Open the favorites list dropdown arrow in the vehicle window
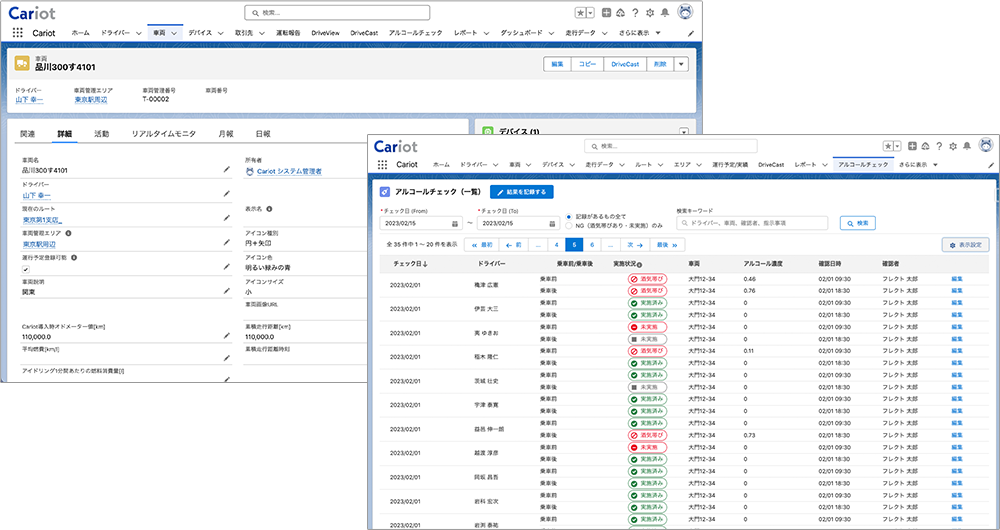This screenshot has width=1000, height=530. coord(591,13)
